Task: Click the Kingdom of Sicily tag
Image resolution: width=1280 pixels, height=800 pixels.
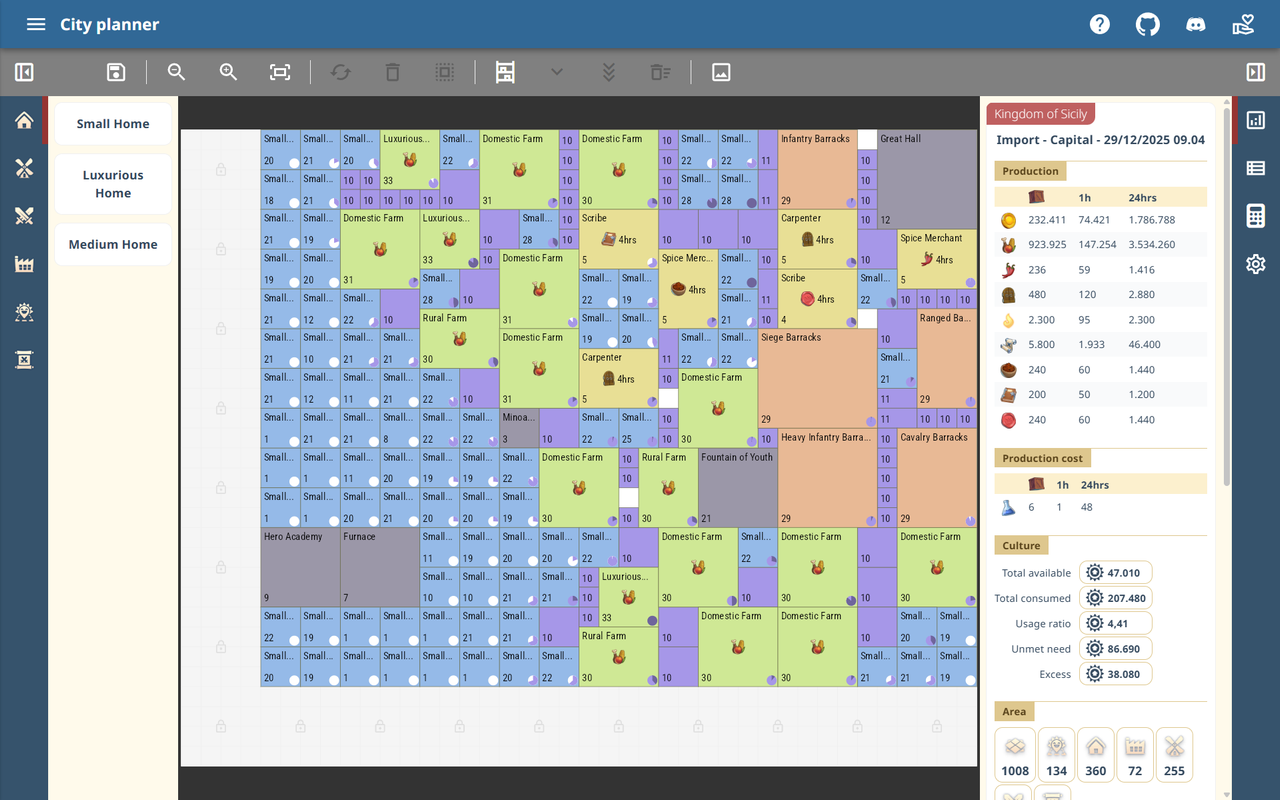Action: 1041,114
